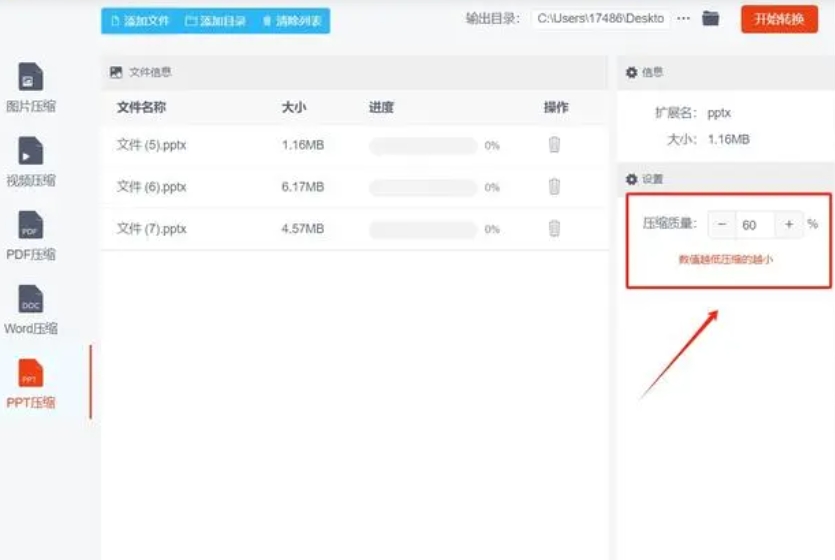Open the 视频压缩 video compression section
835x560 pixels.
[31, 162]
